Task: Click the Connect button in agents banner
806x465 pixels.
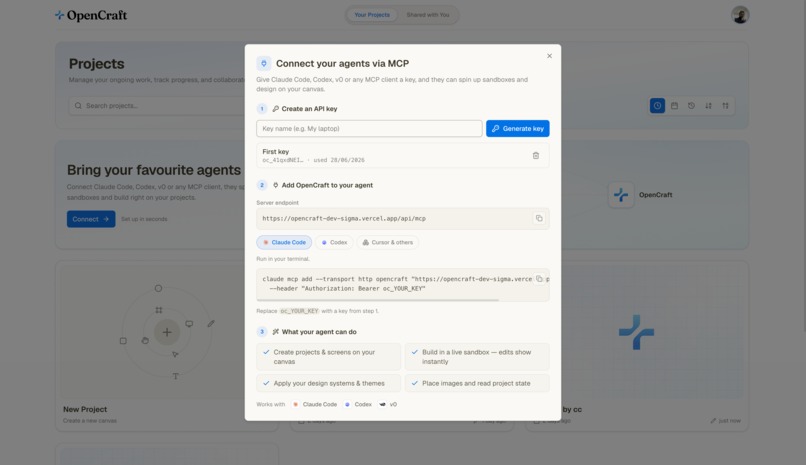Action: point(91,219)
